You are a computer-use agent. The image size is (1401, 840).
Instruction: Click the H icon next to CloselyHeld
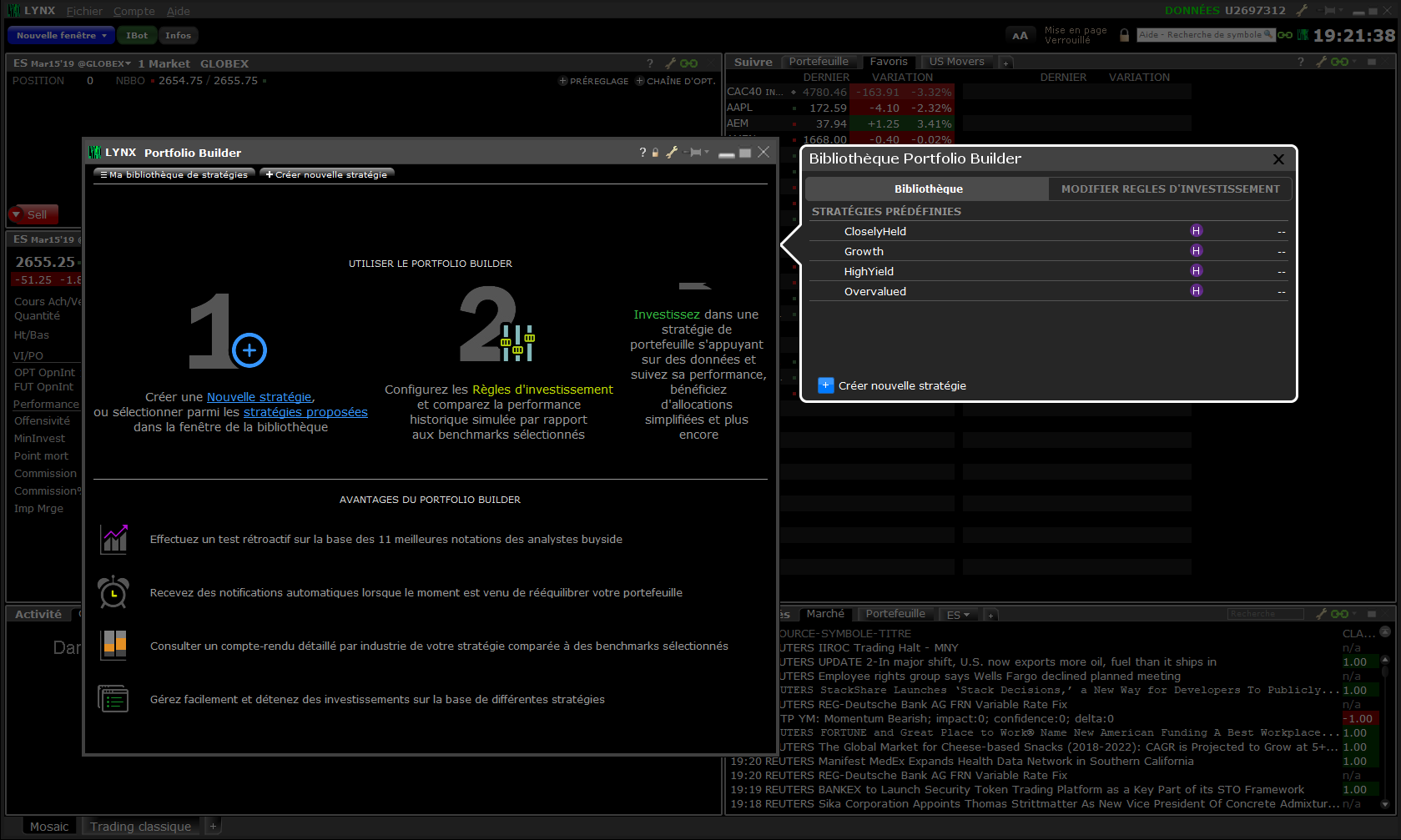(1196, 231)
